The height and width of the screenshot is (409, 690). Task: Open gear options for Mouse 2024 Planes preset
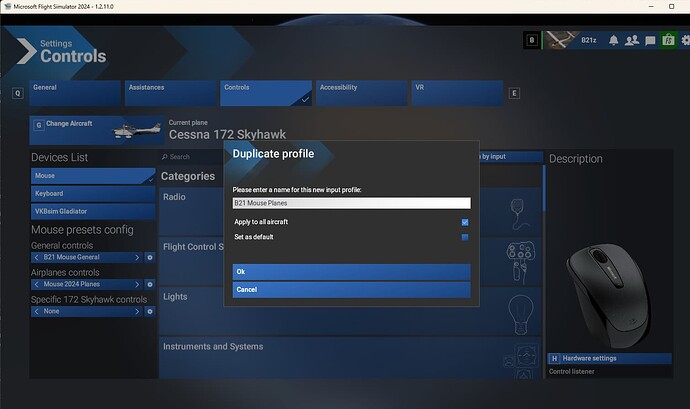[x=150, y=284]
